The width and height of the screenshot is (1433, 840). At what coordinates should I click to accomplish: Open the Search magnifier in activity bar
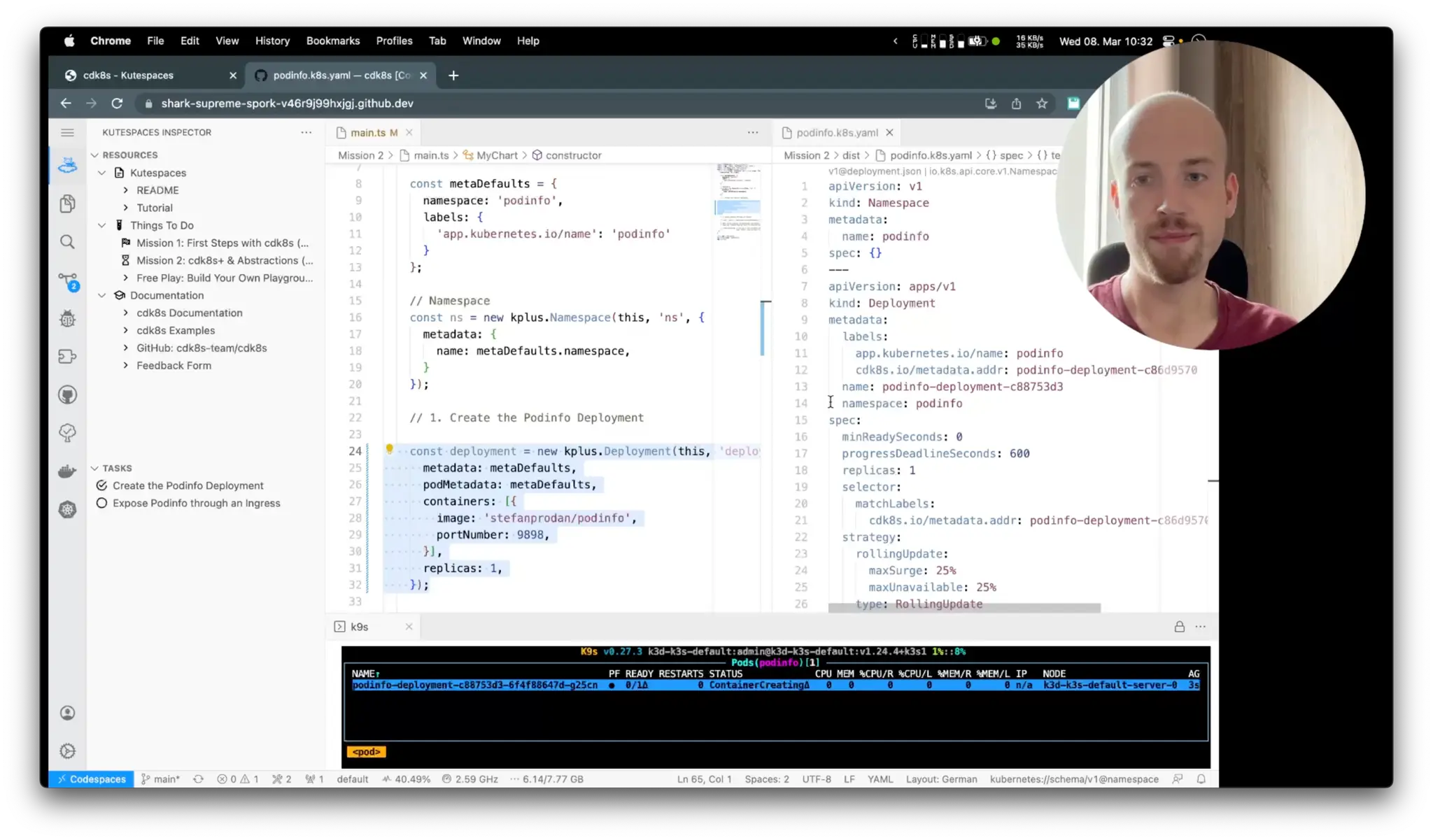click(67, 242)
